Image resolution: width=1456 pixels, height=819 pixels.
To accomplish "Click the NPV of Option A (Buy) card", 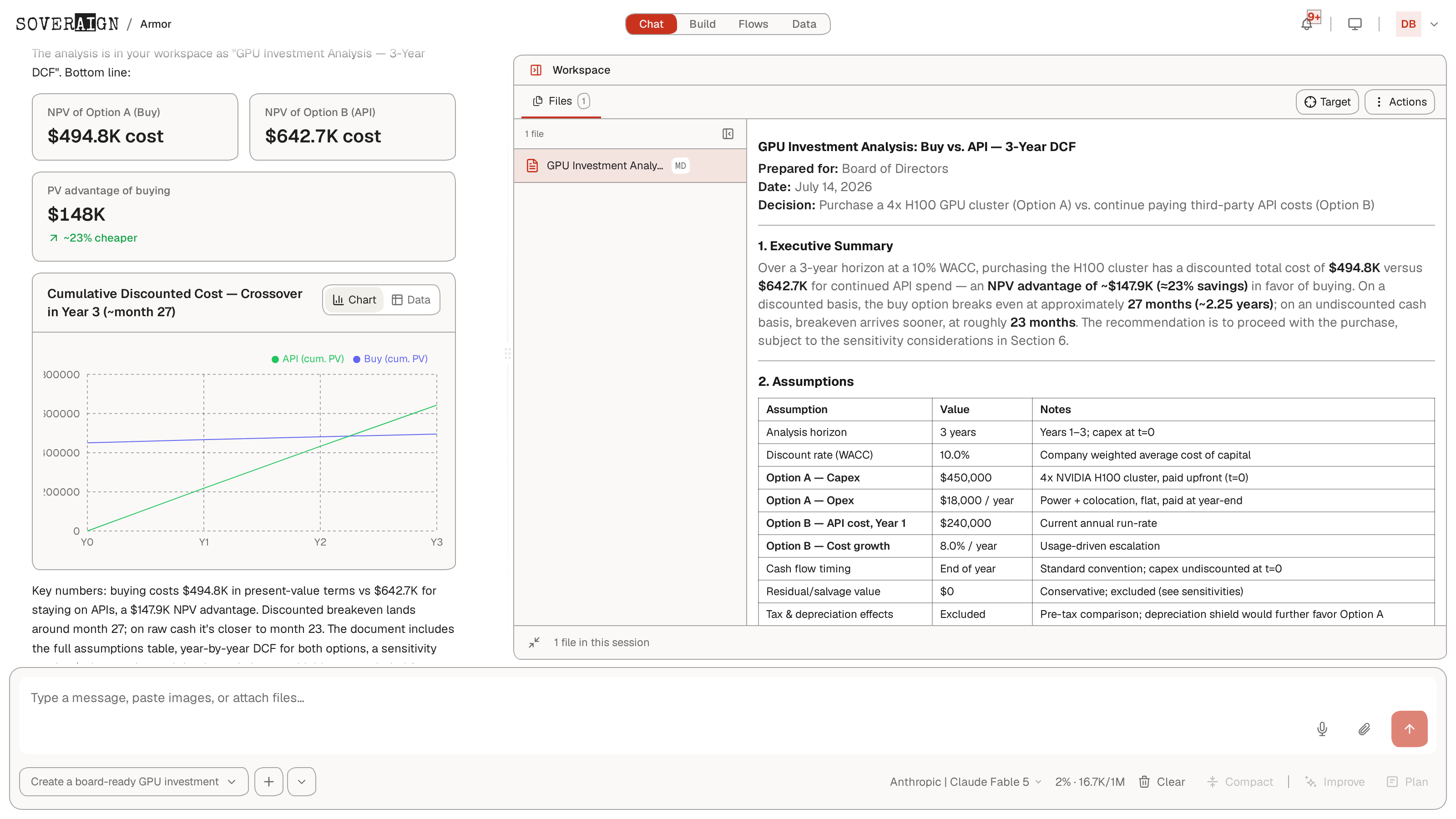I will pos(135,126).
